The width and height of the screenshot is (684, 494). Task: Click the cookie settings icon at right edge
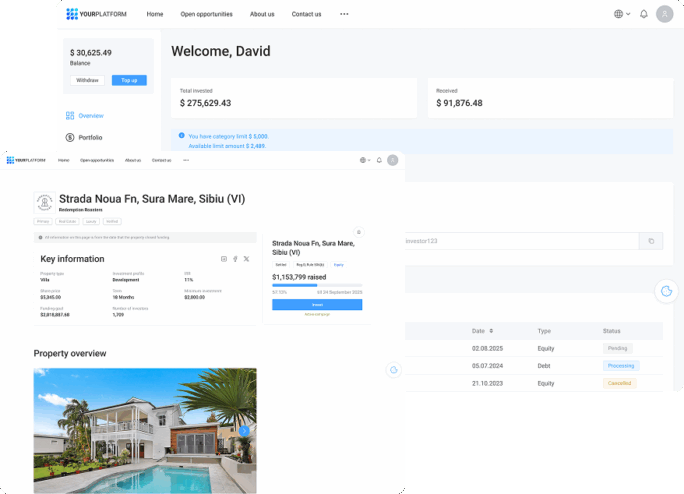point(666,291)
